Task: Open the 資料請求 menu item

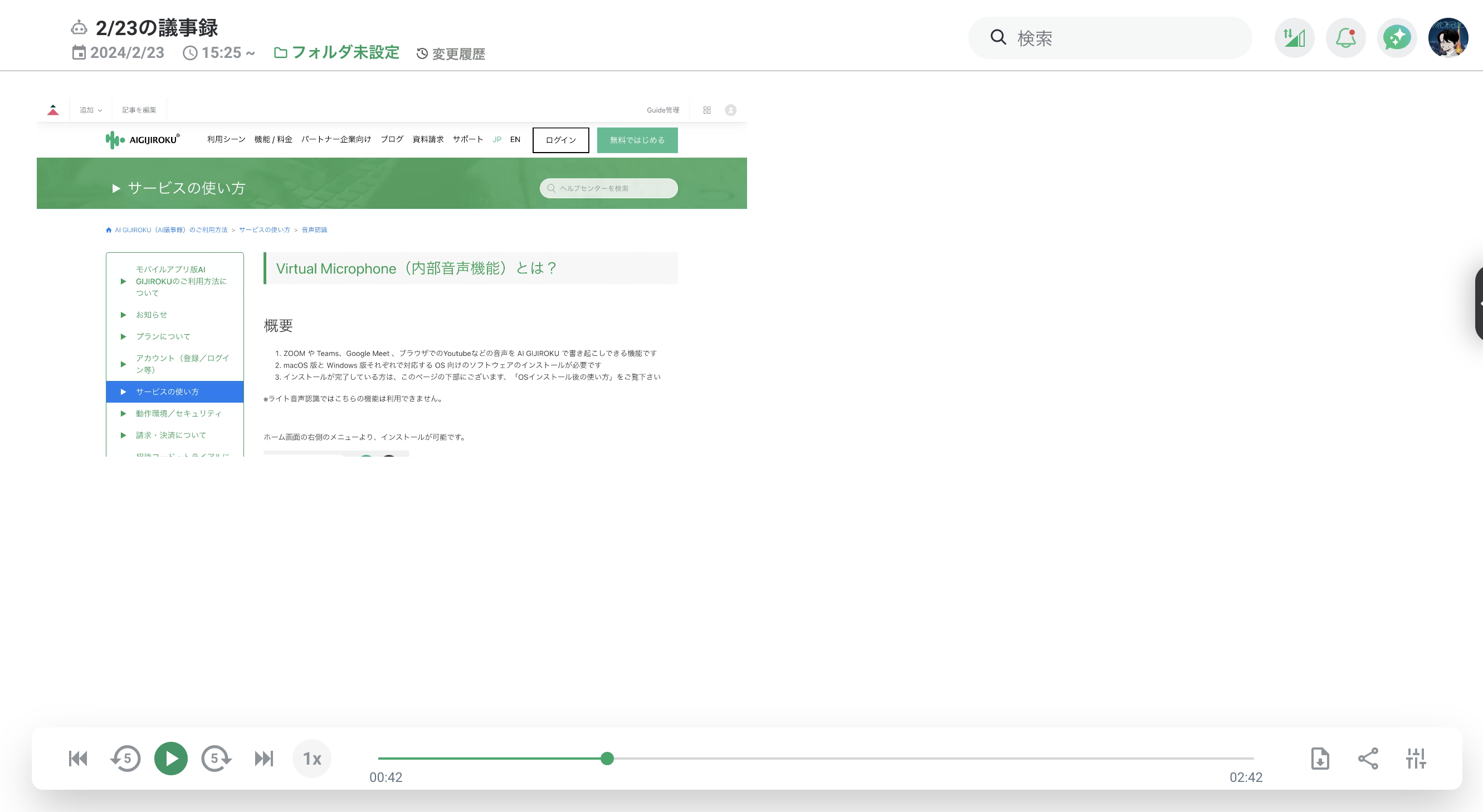Action: click(428, 139)
